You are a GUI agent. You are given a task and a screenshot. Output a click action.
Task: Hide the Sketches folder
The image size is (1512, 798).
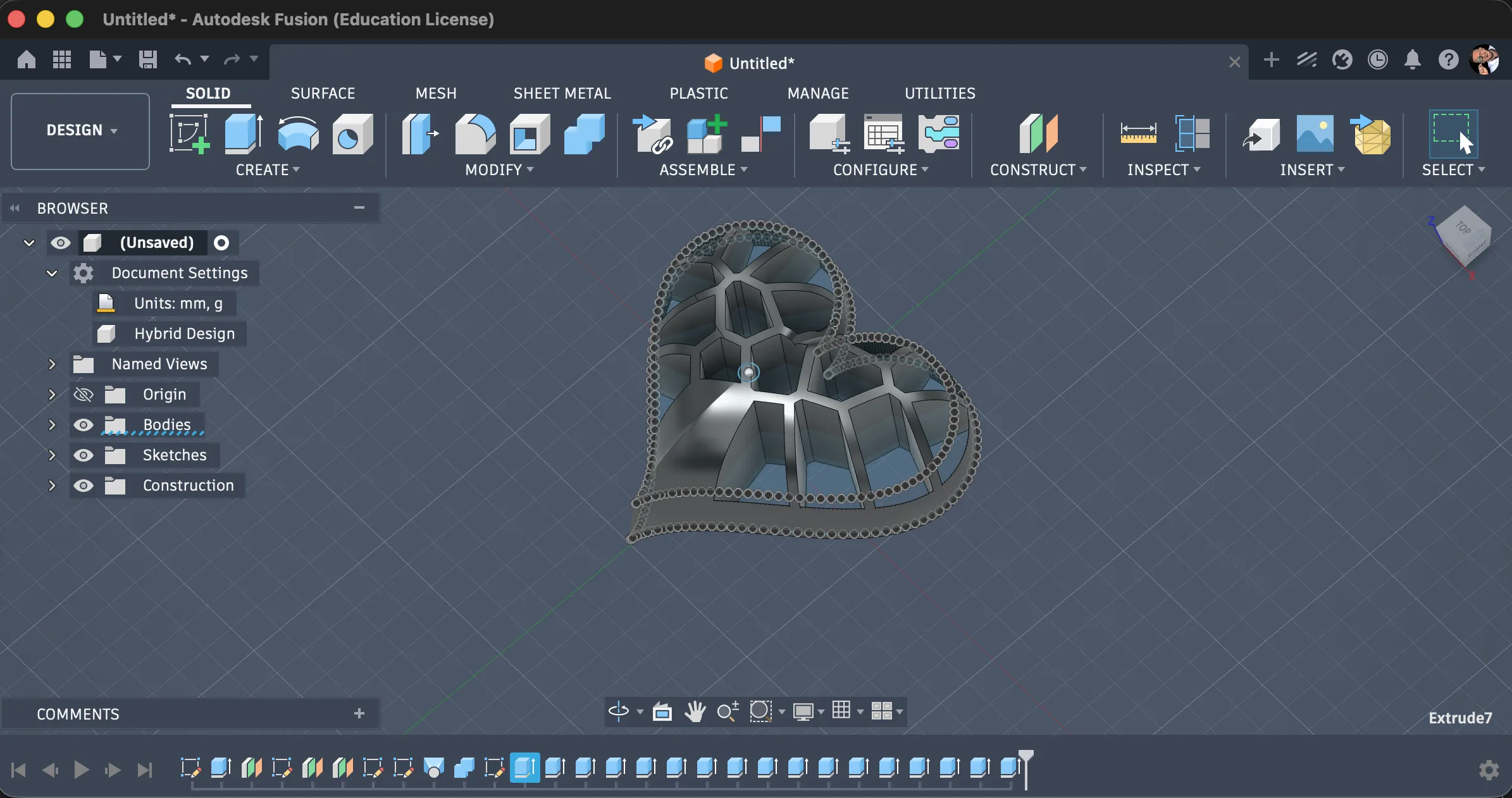point(84,455)
